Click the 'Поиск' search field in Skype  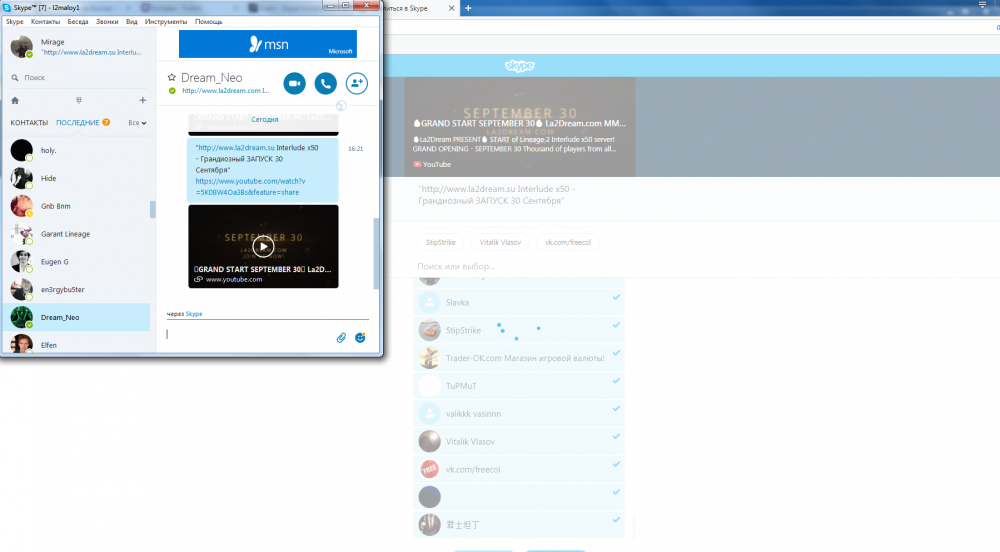point(80,77)
